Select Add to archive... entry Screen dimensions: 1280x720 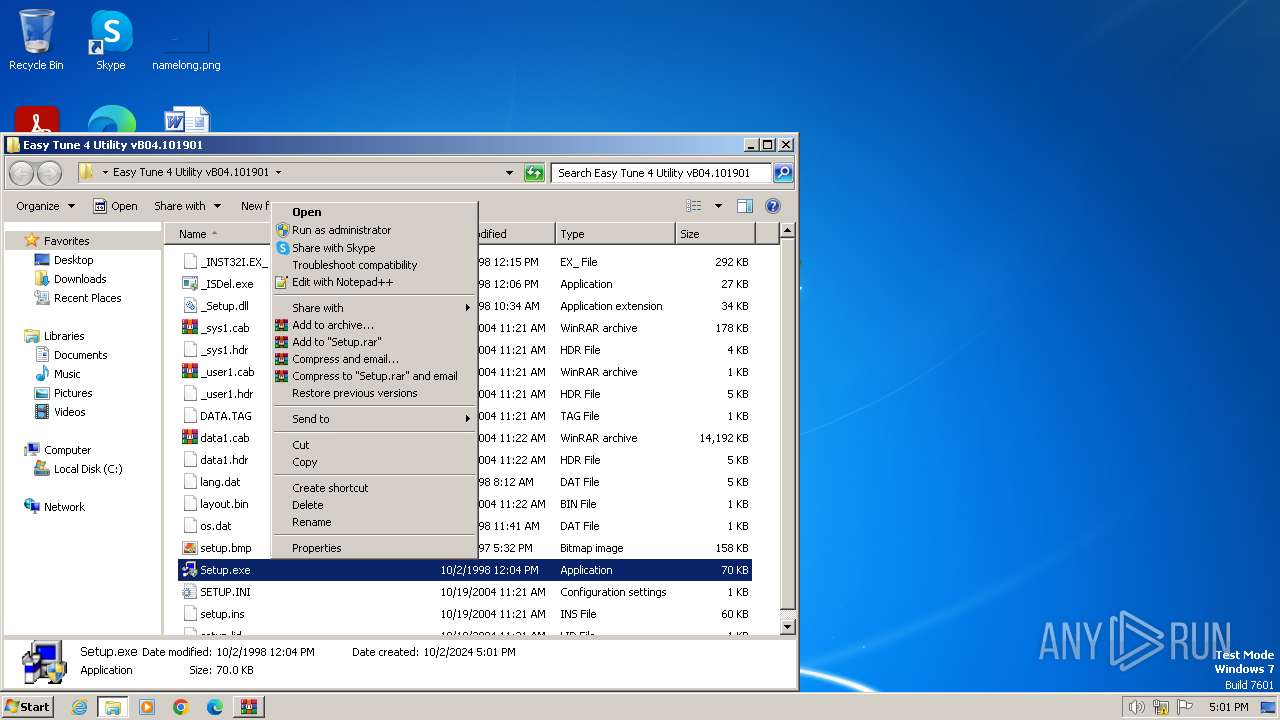tap(375, 325)
